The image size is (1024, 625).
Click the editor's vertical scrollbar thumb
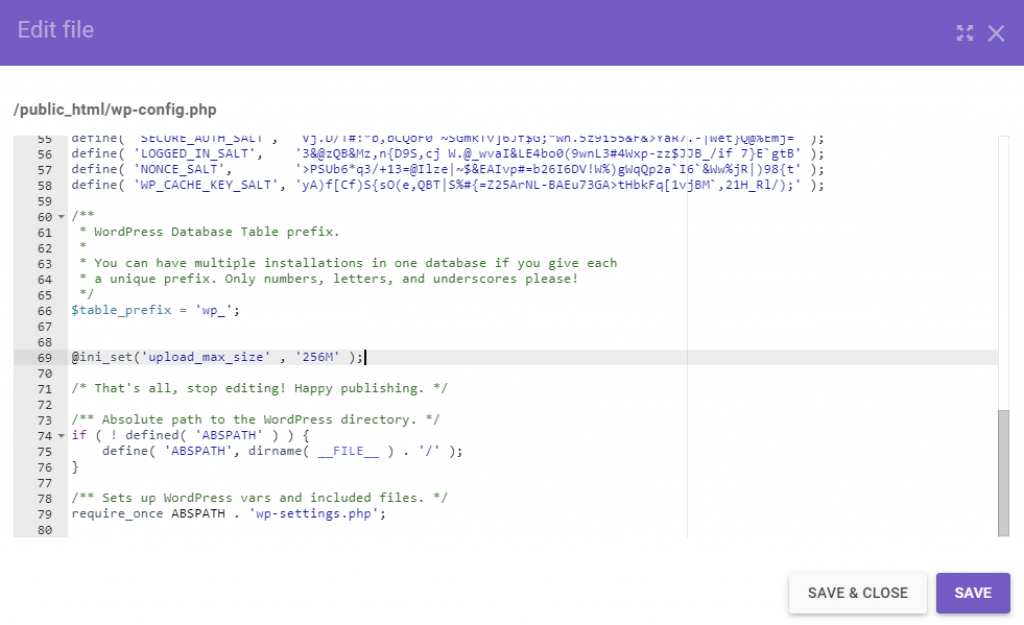point(1003,470)
